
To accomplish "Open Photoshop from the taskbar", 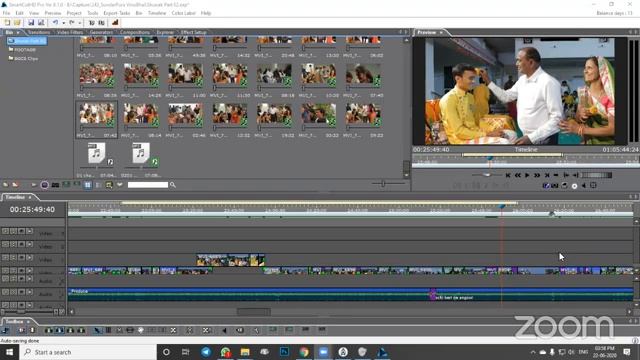I will coord(284,352).
